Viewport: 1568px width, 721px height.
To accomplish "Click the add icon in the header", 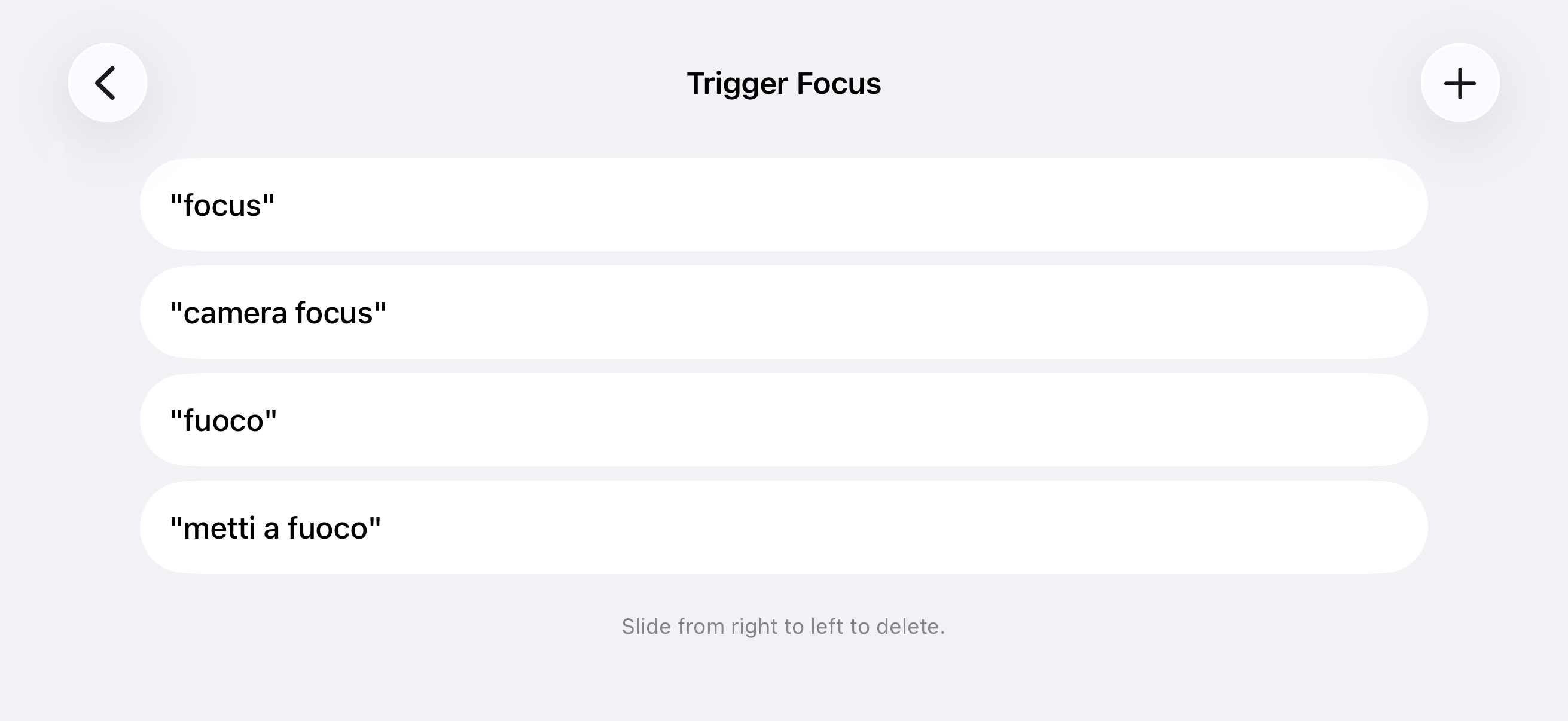I will click(1460, 83).
